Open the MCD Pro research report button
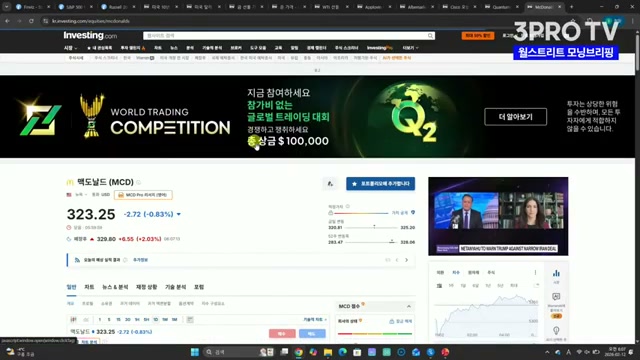The height and width of the screenshot is (360, 640). (x=143, y=195)
